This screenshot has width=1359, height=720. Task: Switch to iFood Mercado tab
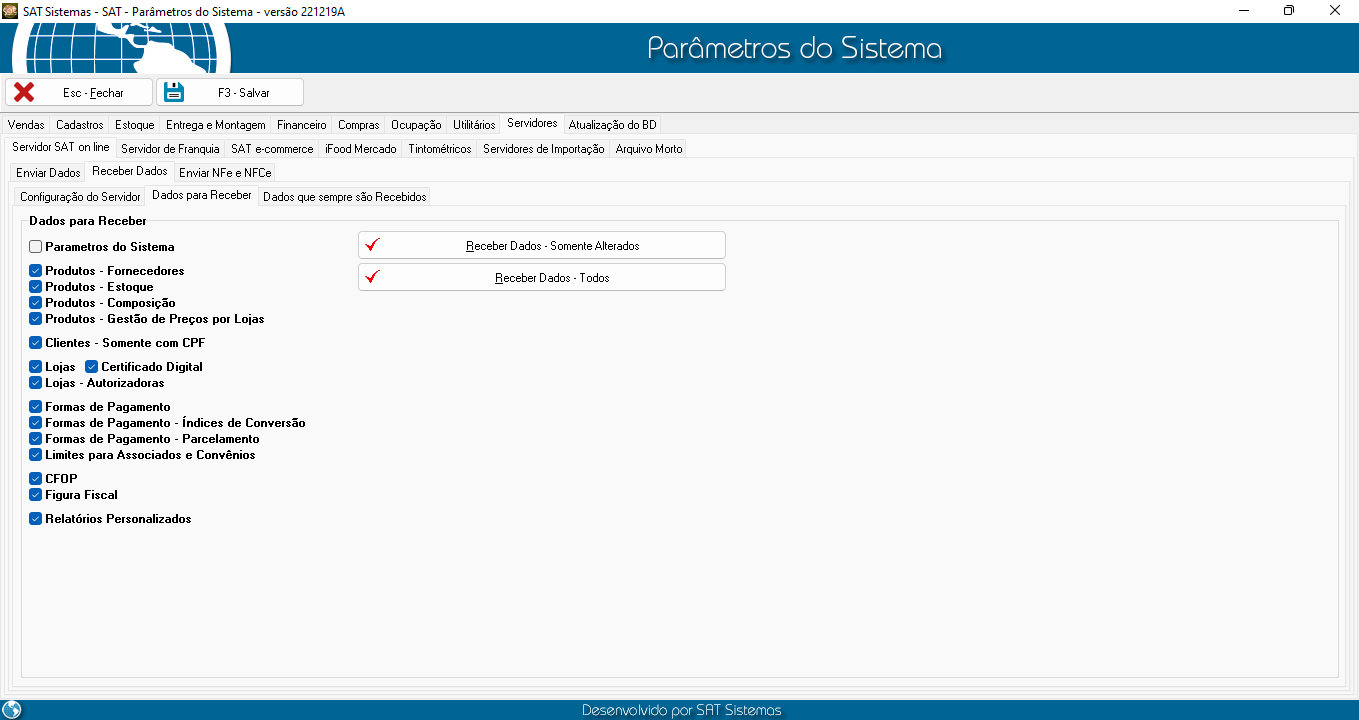[360, 149]
